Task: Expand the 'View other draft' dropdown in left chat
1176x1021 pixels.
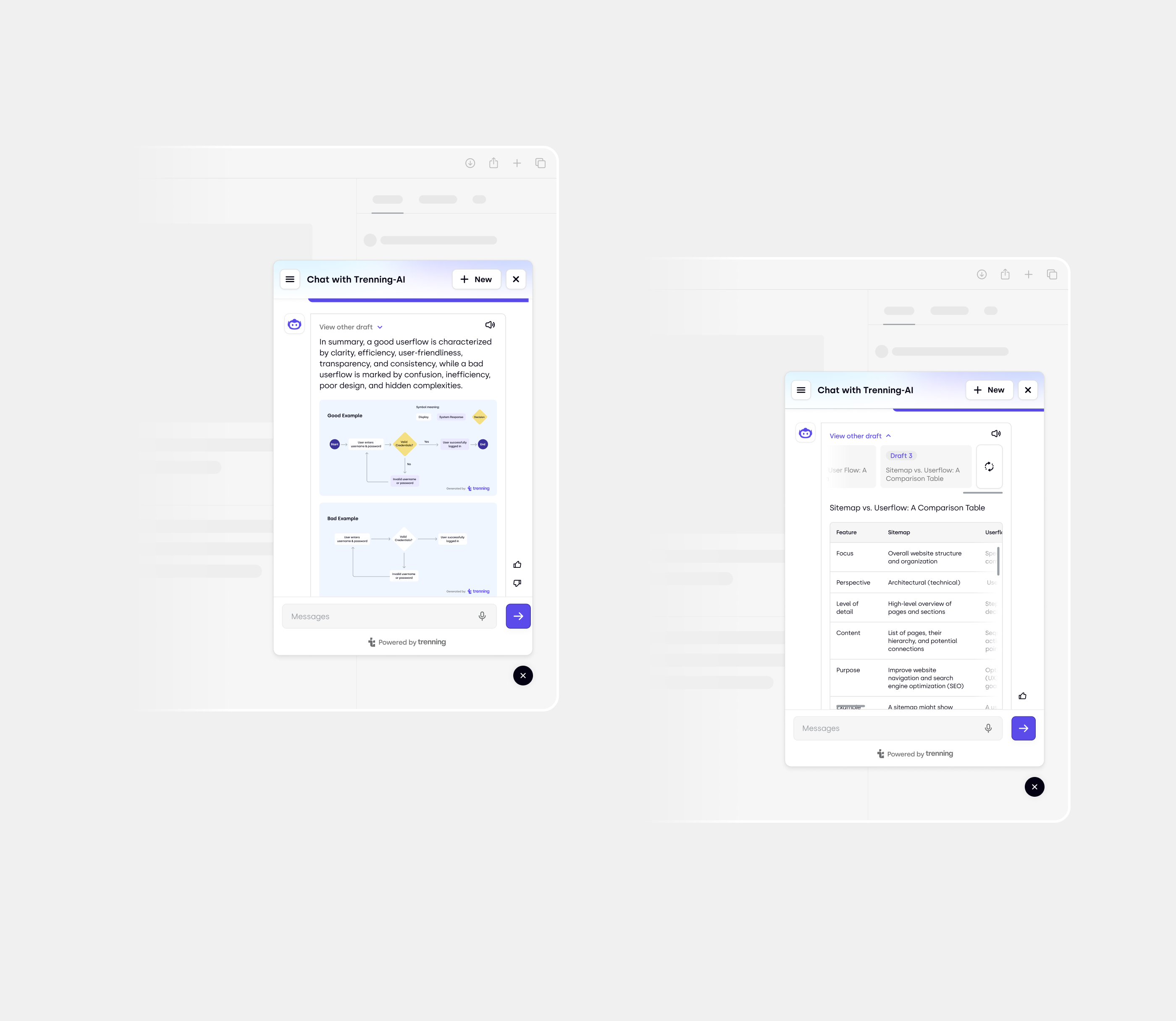Action: (350, 326)
